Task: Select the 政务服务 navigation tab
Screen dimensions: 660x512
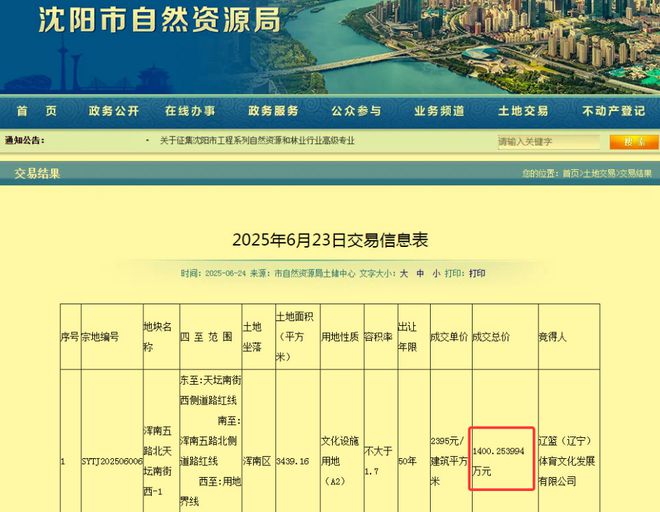Action: pos(273,111)
